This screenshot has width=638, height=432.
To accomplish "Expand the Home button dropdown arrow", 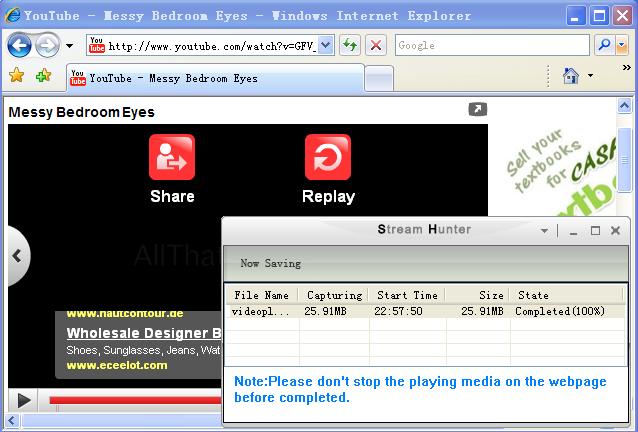I will pos(590,75).
